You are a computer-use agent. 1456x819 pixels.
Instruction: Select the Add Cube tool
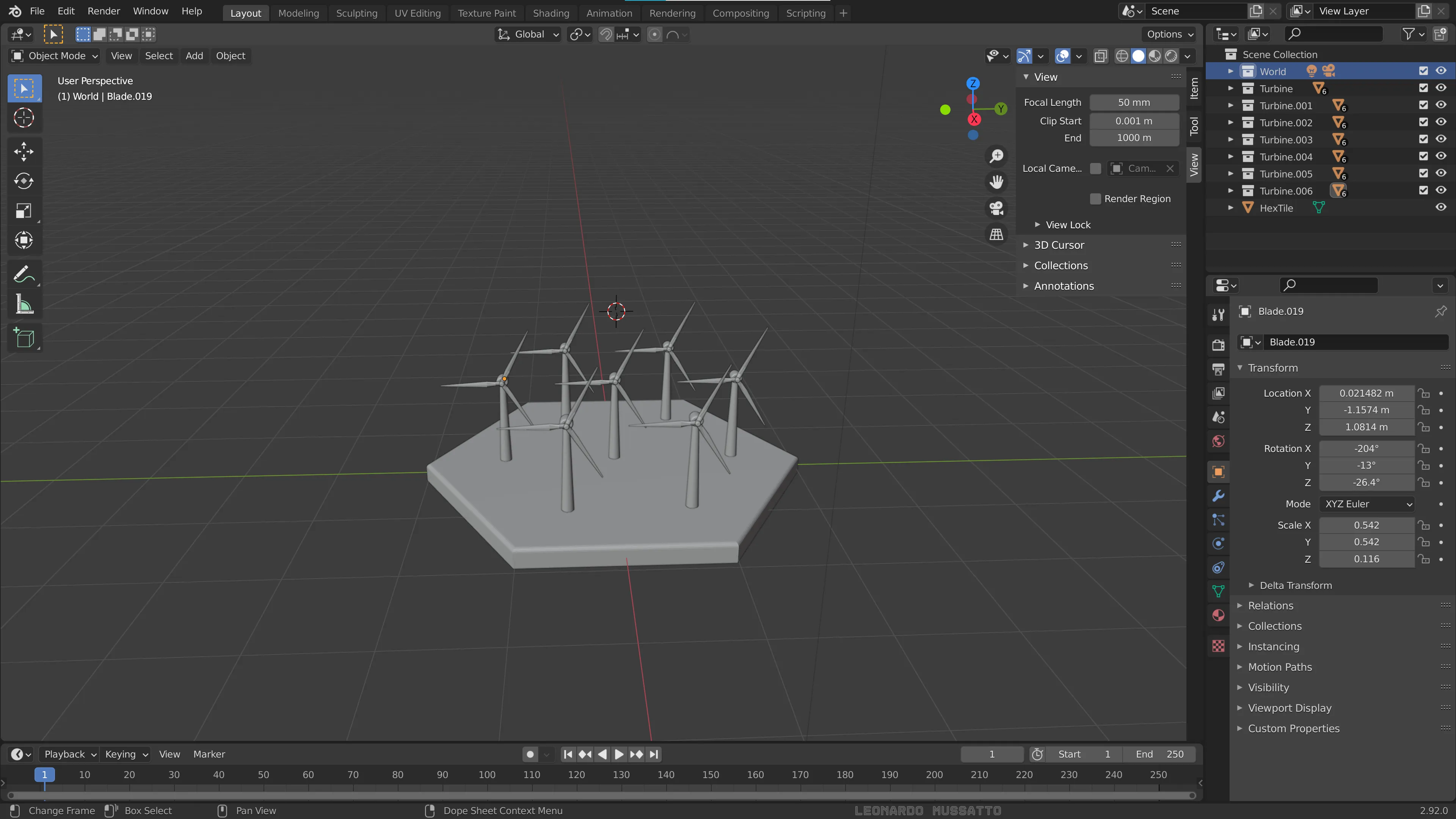tap(24, 338)
